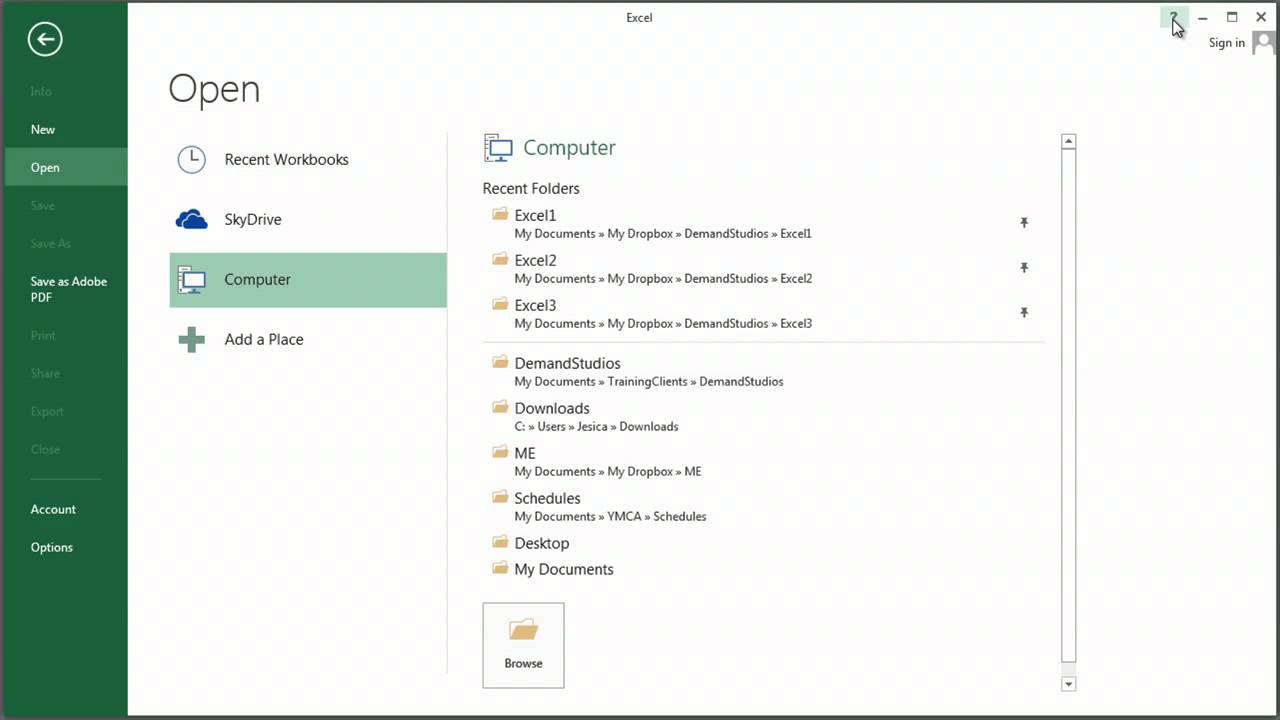Click the Excel2 folder icon
Screen dimensions: 1280x720
click(x=500, y=259)
